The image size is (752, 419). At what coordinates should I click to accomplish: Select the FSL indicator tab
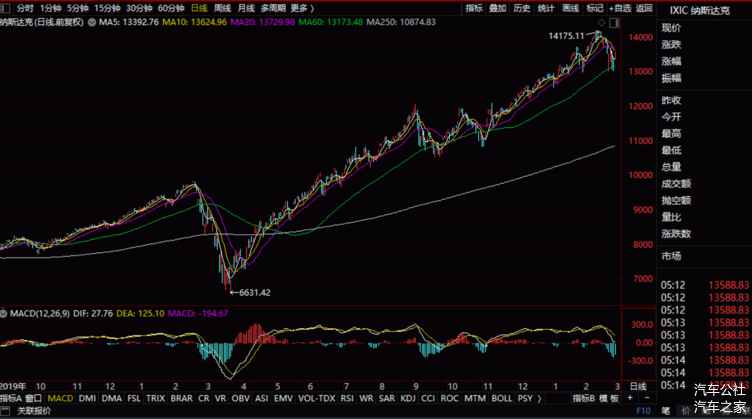[134, 398]
